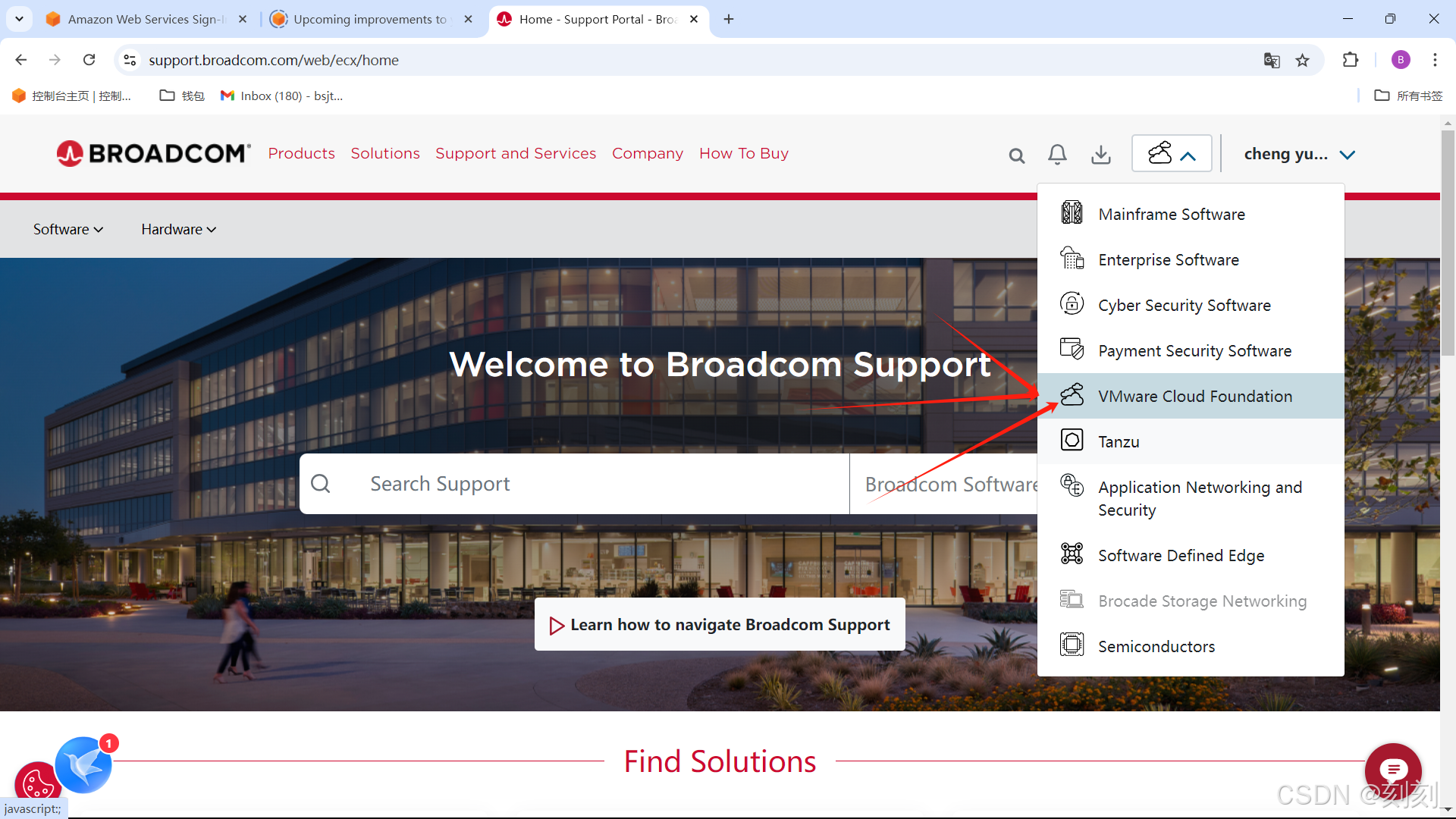The image size is (1456, 819).
Task: Click the magnifier icon in Search Support box
Action: pos(321,484)
